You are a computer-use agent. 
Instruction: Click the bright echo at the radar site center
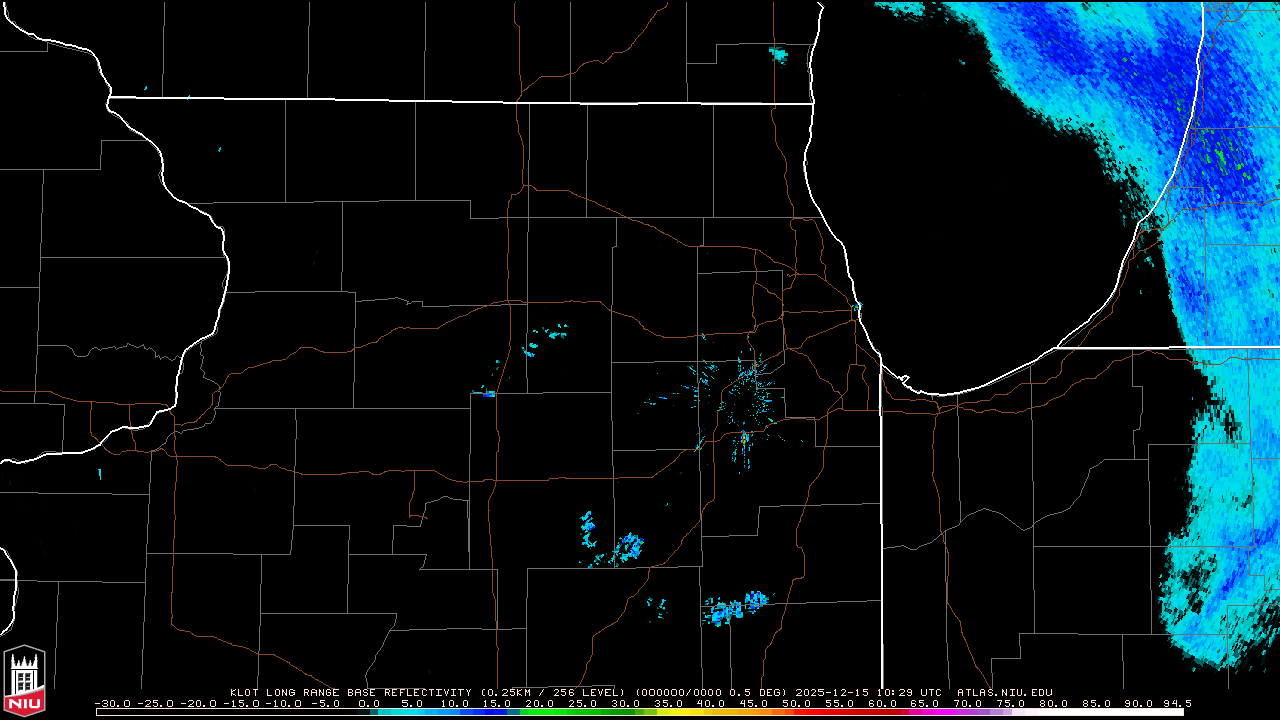[x=745, y=437]
